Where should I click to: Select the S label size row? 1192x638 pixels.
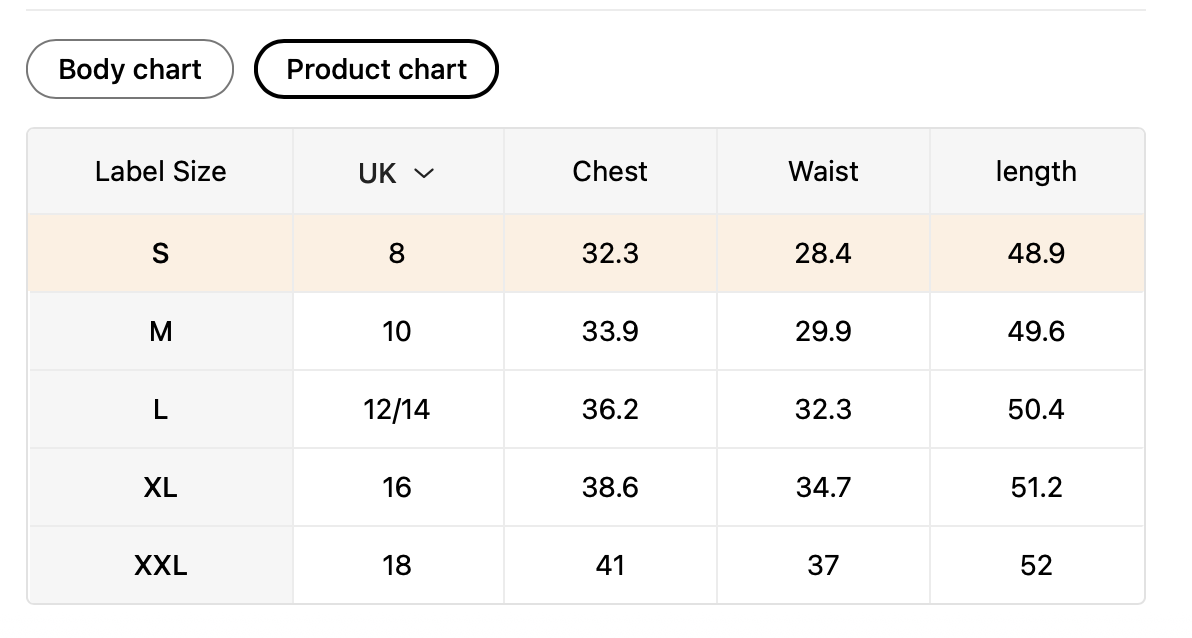tap(160, 254)
